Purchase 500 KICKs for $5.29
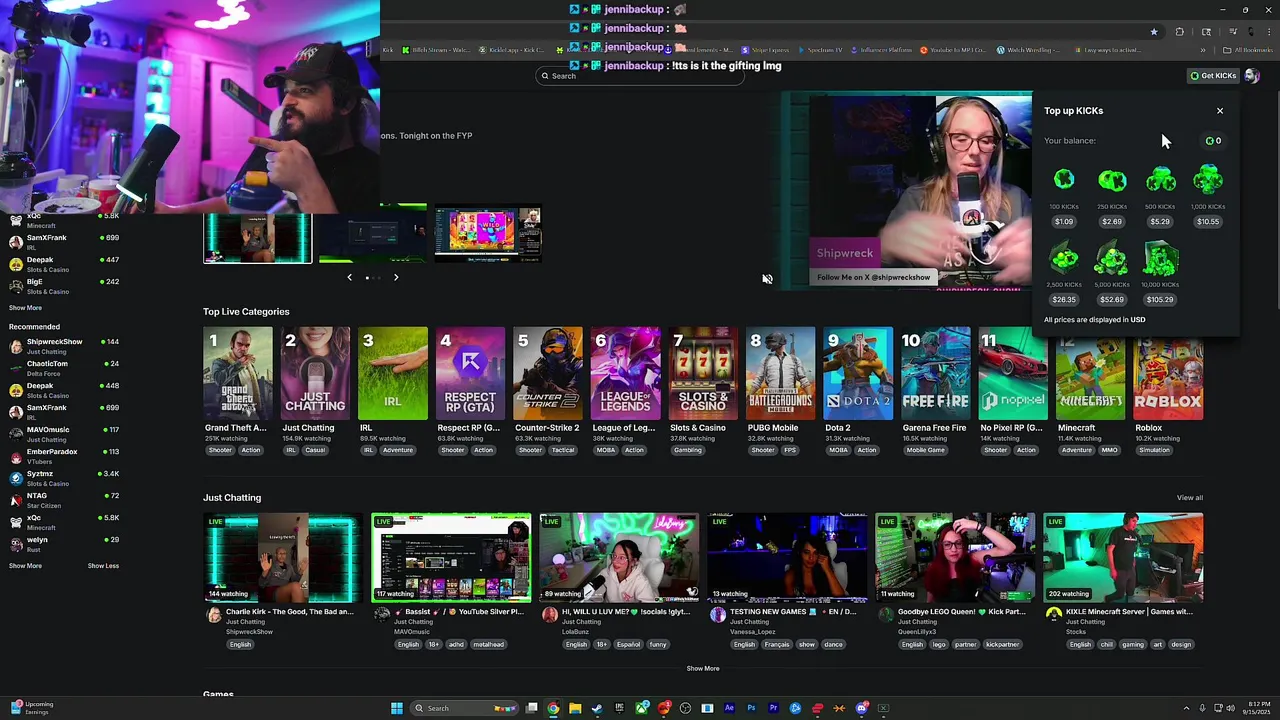1280x720 pixels. [1160, 222]
